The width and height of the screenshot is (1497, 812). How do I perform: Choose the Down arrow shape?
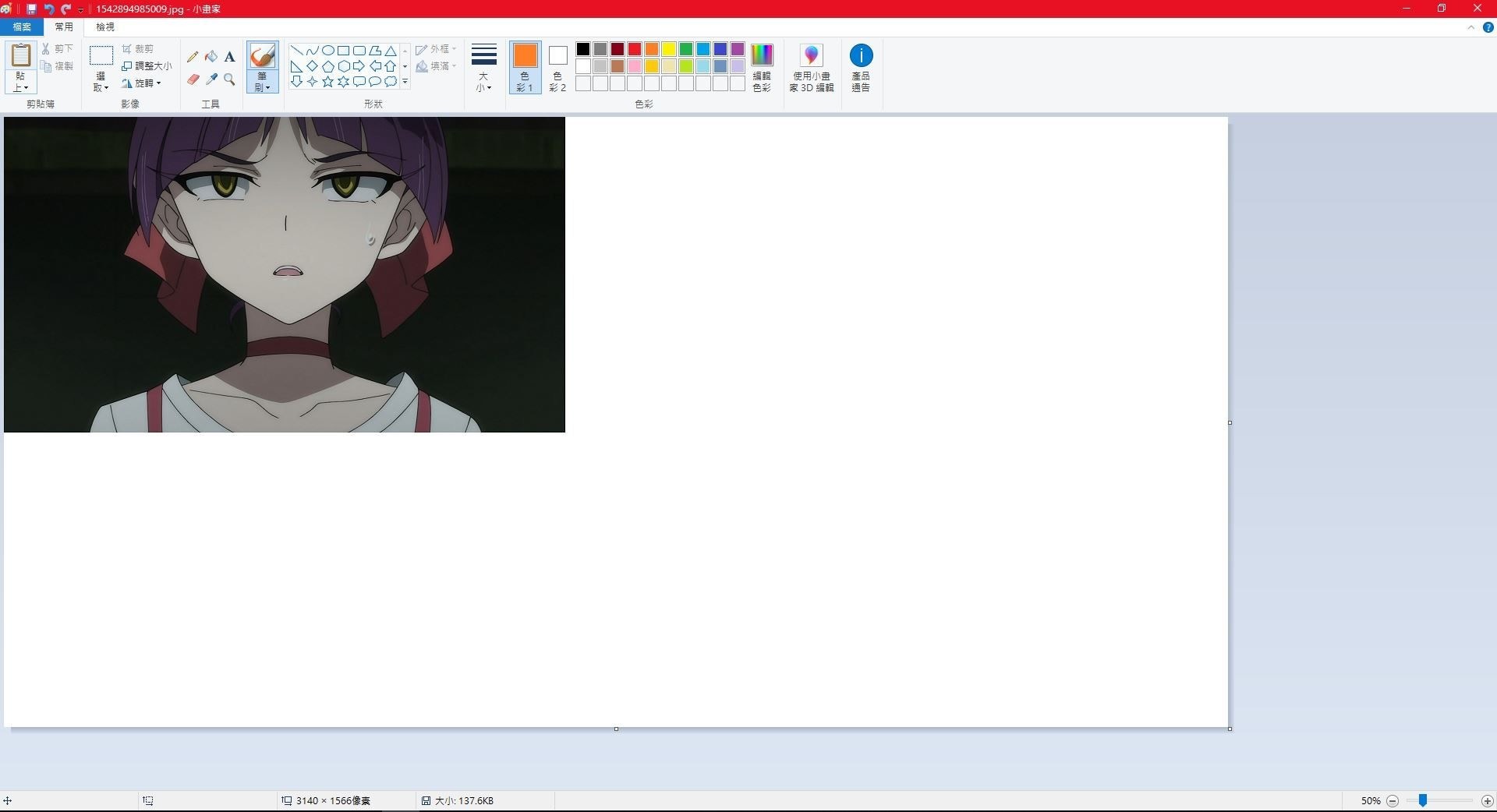tap(296, 82)
